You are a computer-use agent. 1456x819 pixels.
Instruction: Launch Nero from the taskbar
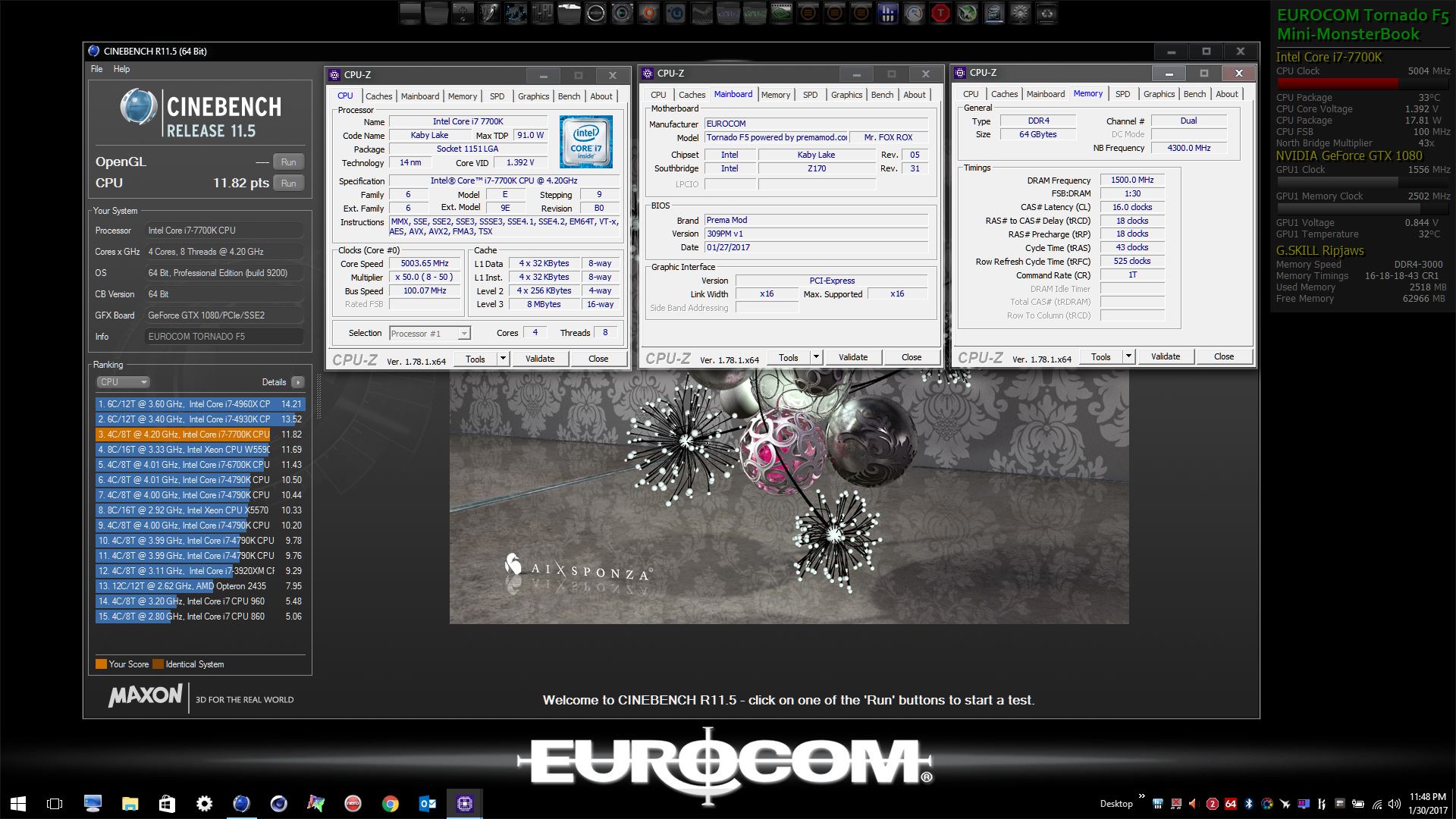(x=353, y=804)
